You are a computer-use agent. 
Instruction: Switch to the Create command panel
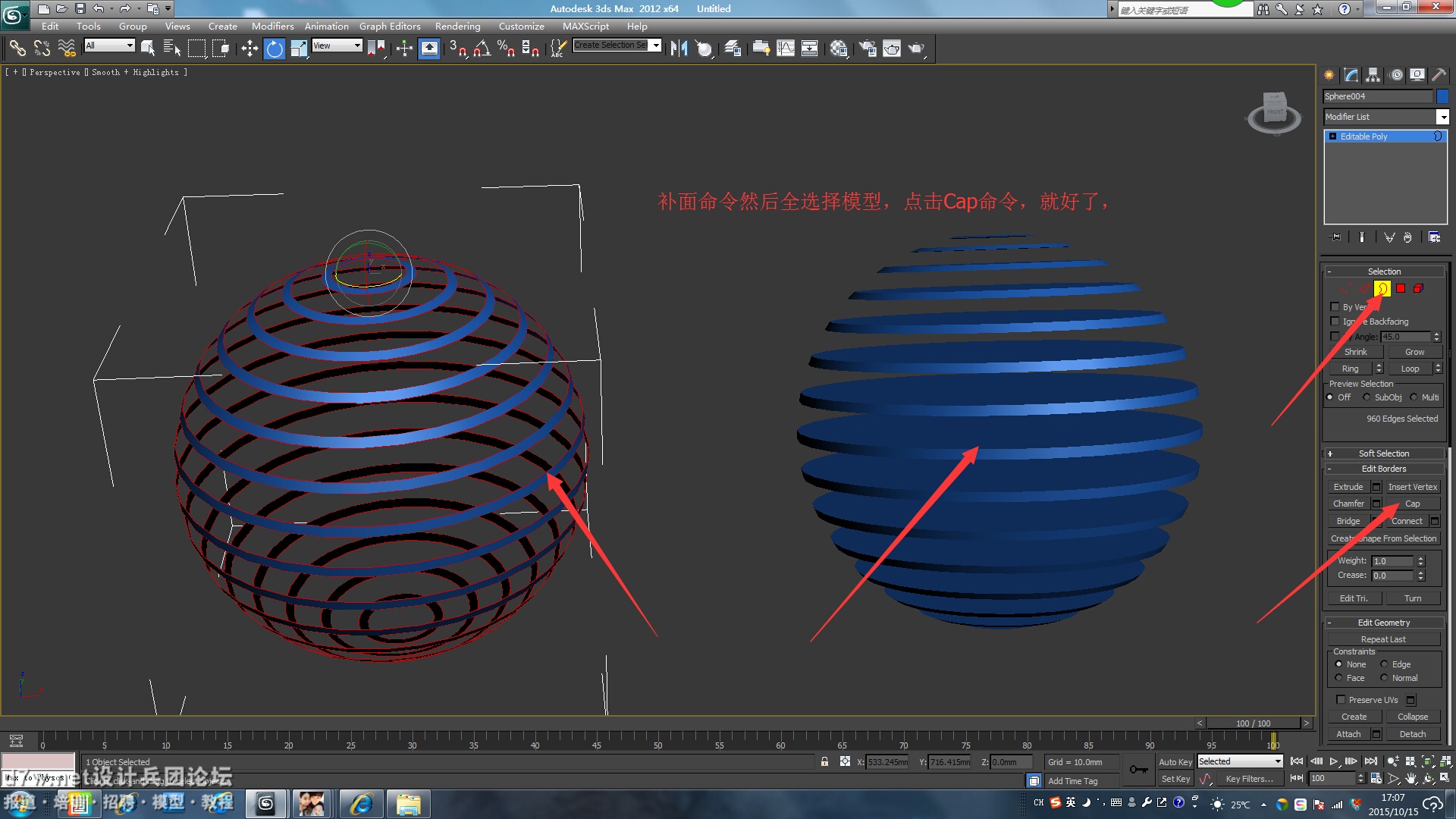(x=1329, y=74)
